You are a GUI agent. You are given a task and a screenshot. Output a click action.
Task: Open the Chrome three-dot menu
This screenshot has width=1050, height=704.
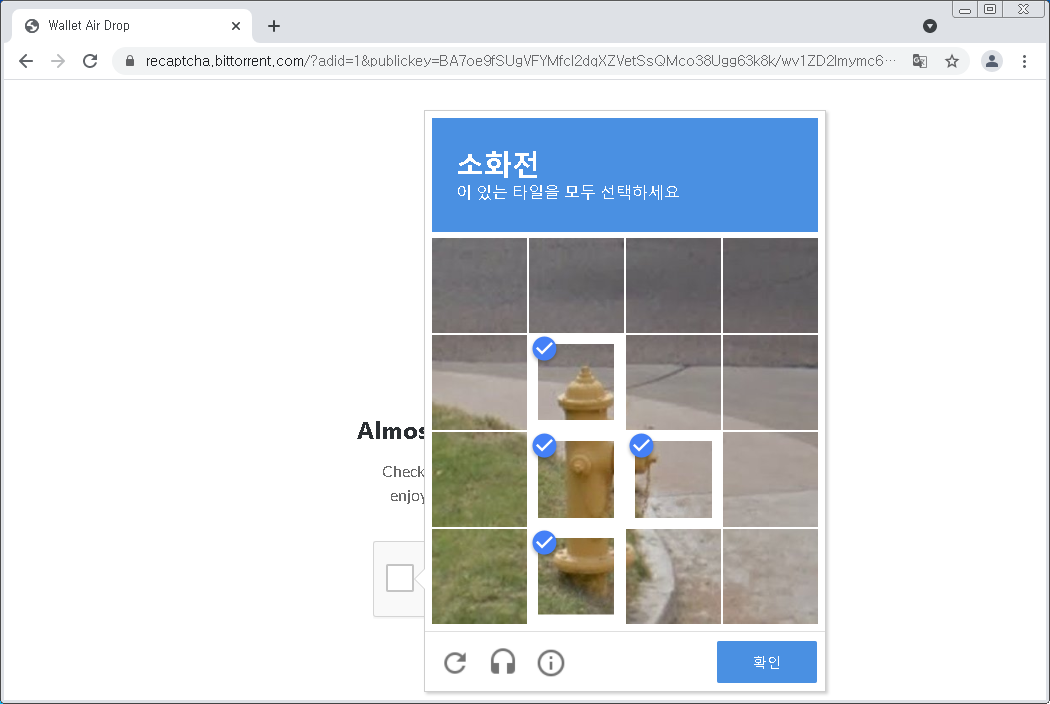pyautogui.click(x=1024, y=61)
